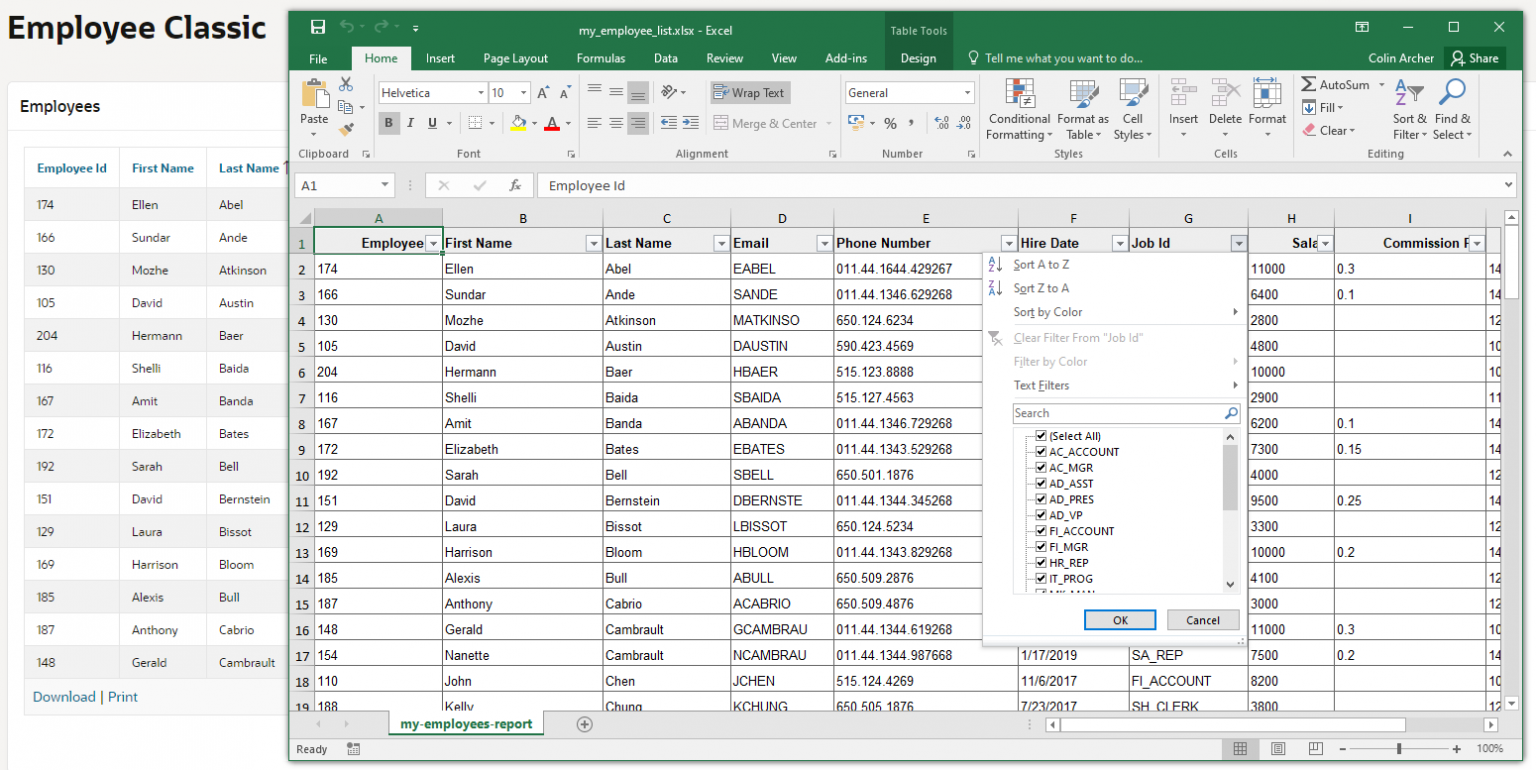Click the insert function fx icon
This screenshot has width=1536, height=770.
click(515, 186)
